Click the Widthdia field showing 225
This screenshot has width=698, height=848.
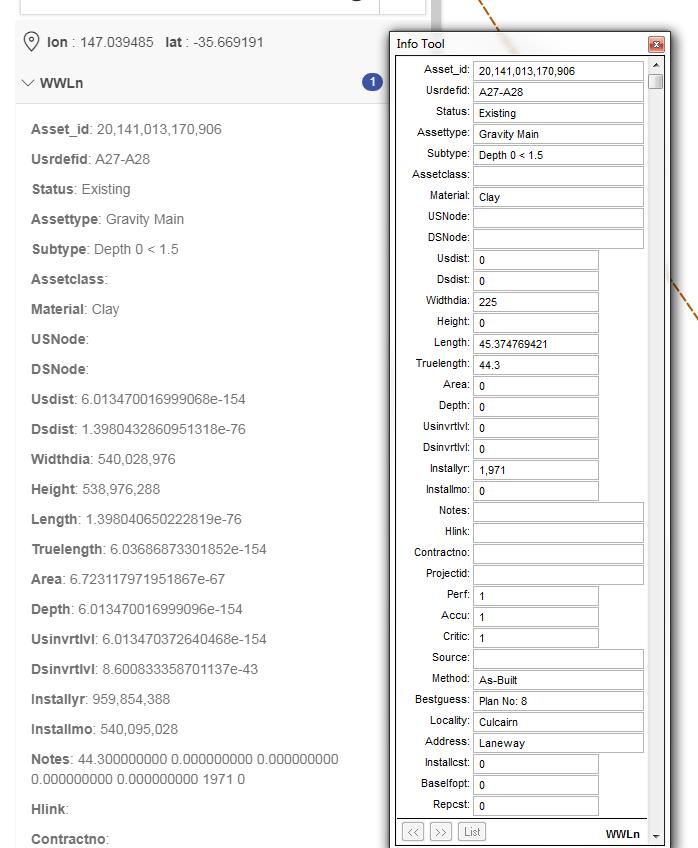[536, 302]
